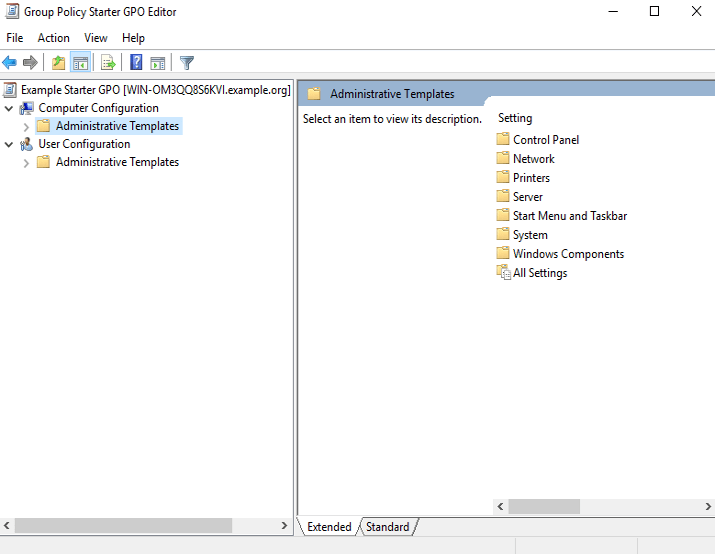Viewport: 715px width, 554px height.
Task: Click the Up One Level folder icon
Action: tap(58, 62)
